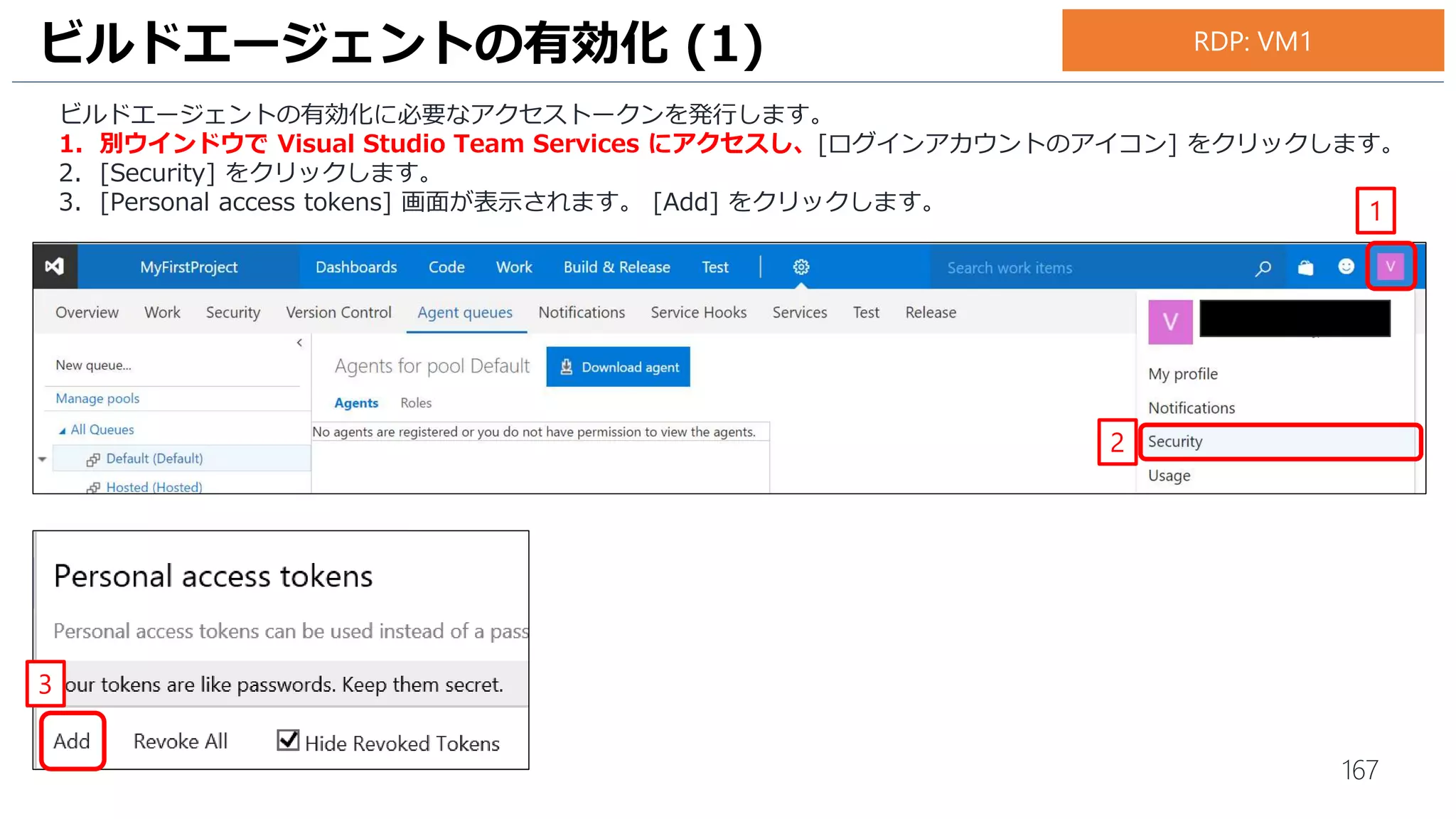Image resolution: width=1456 pixels, height=819 pixels.
Task: Open the account avatar V menu
Action: click(1390, 267)
